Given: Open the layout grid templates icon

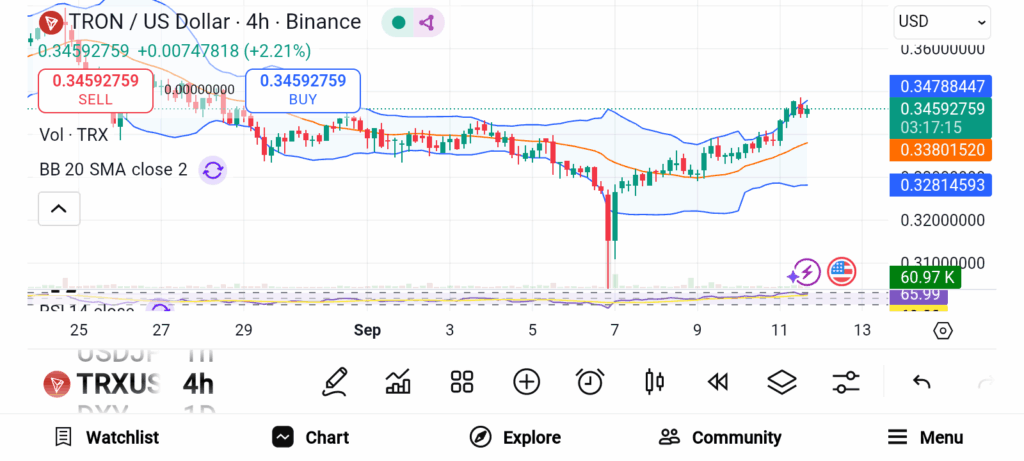Looking at the screenshot, I should [461, 381].
